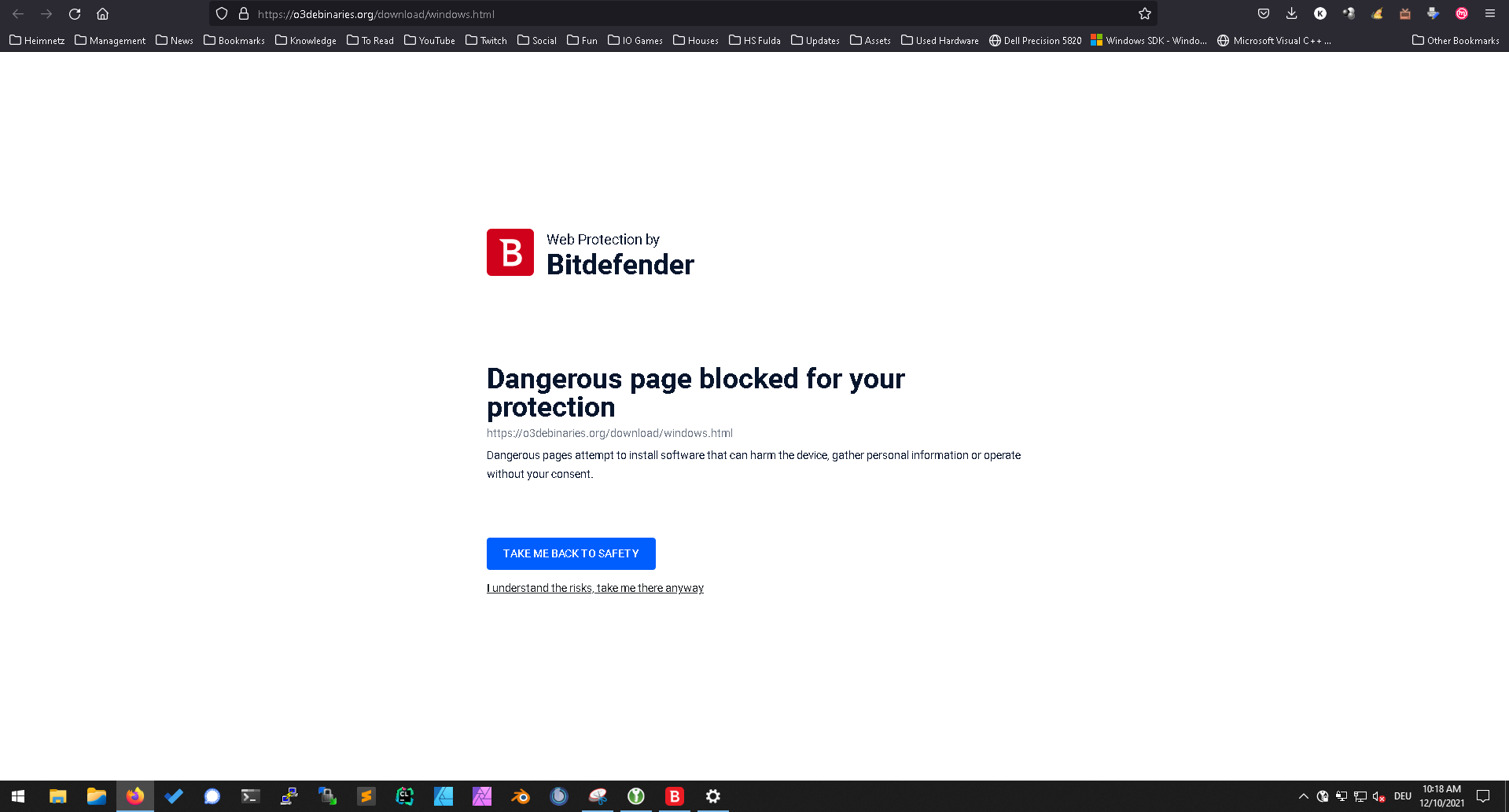The height and width of the screenshot is (812, 1509).
Task: Bookmark the page using the star icon
Action: 1145,13
